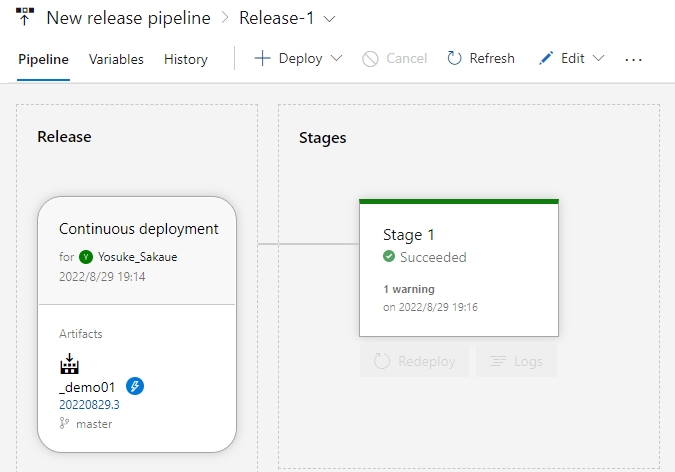
Task: Click the master branch icon
Action: [65, 423]
